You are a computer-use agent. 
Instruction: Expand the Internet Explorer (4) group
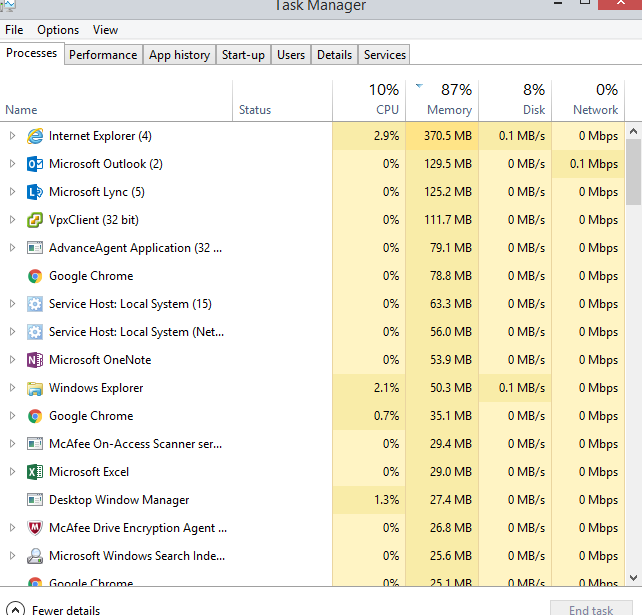click(12, 136)
